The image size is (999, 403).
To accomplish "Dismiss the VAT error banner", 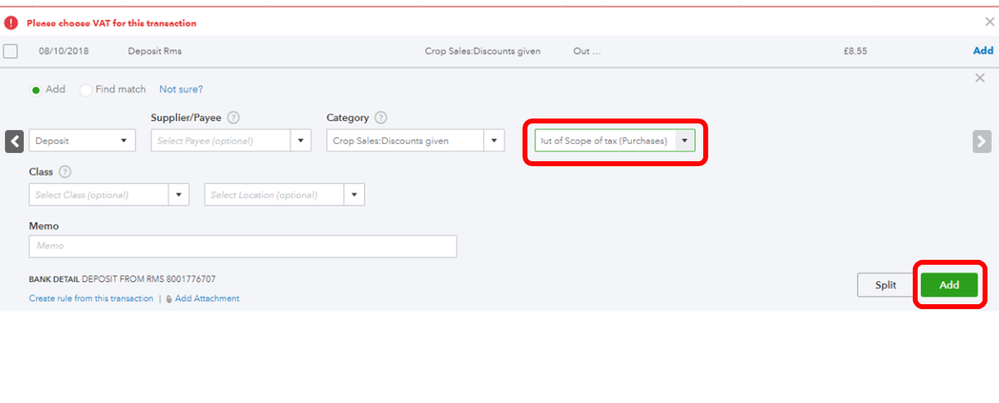I will 989,21.
